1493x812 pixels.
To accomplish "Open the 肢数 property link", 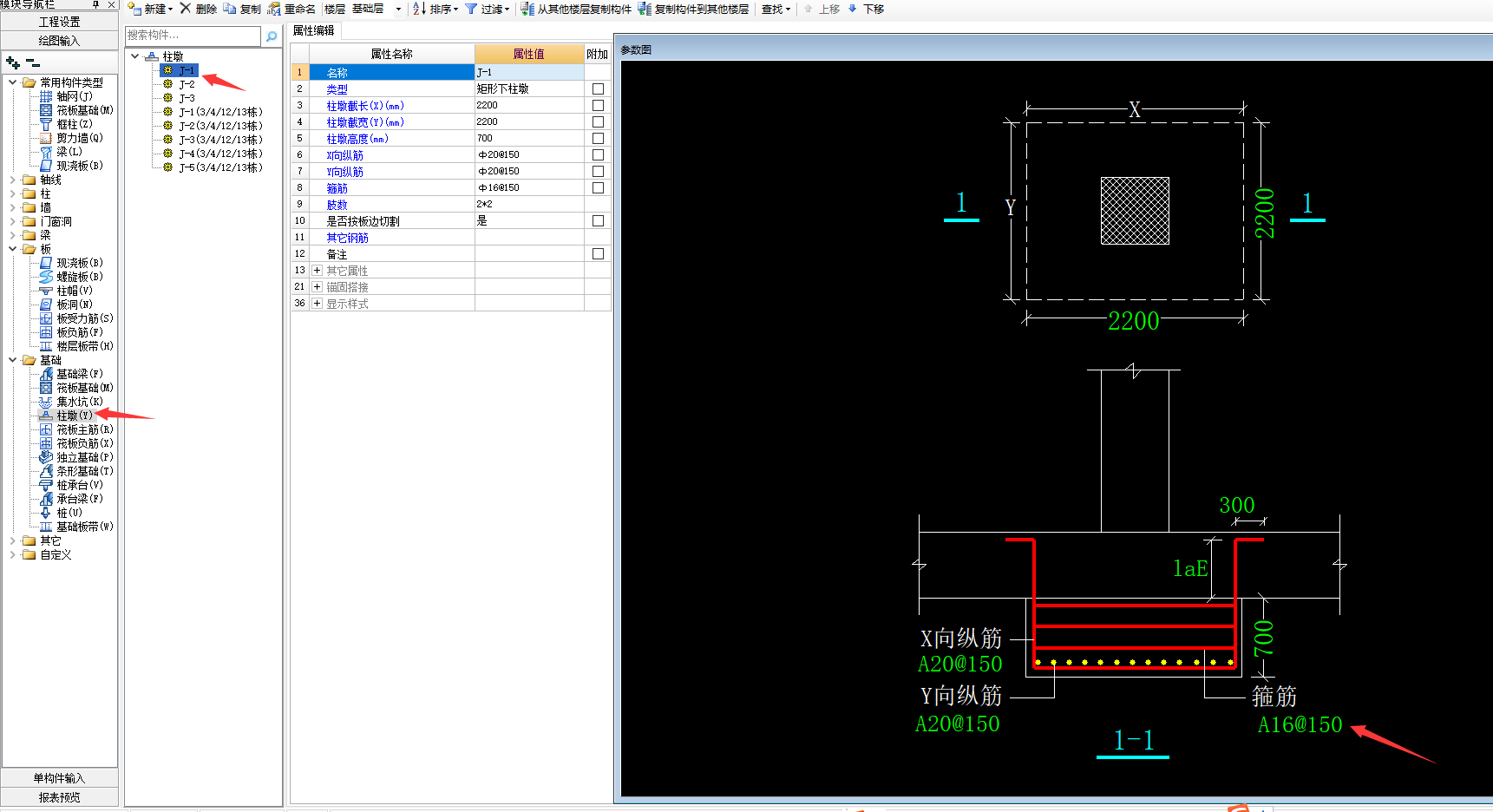I will coord(337,205).
